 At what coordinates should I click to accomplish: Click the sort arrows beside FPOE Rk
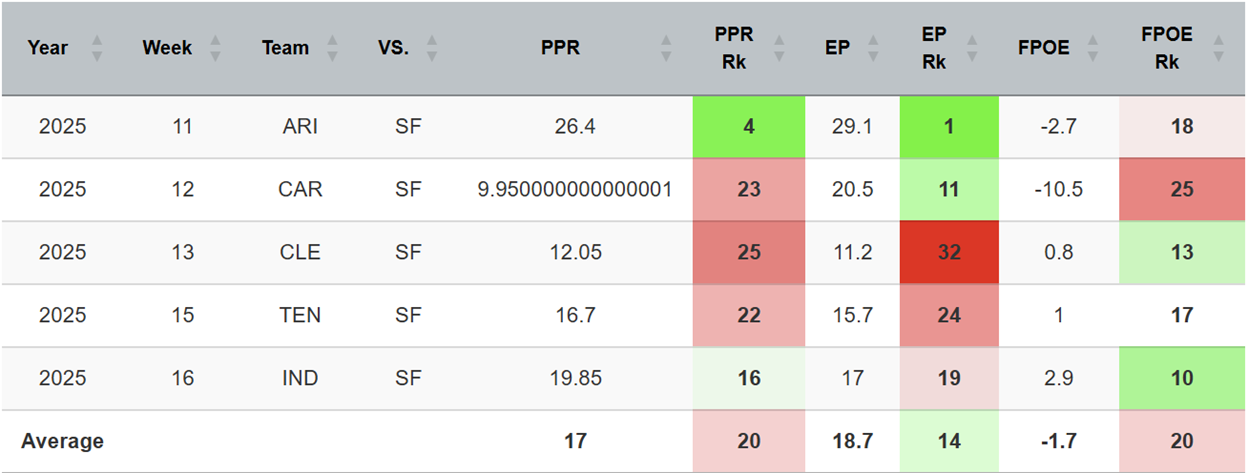click(1218, 48)
